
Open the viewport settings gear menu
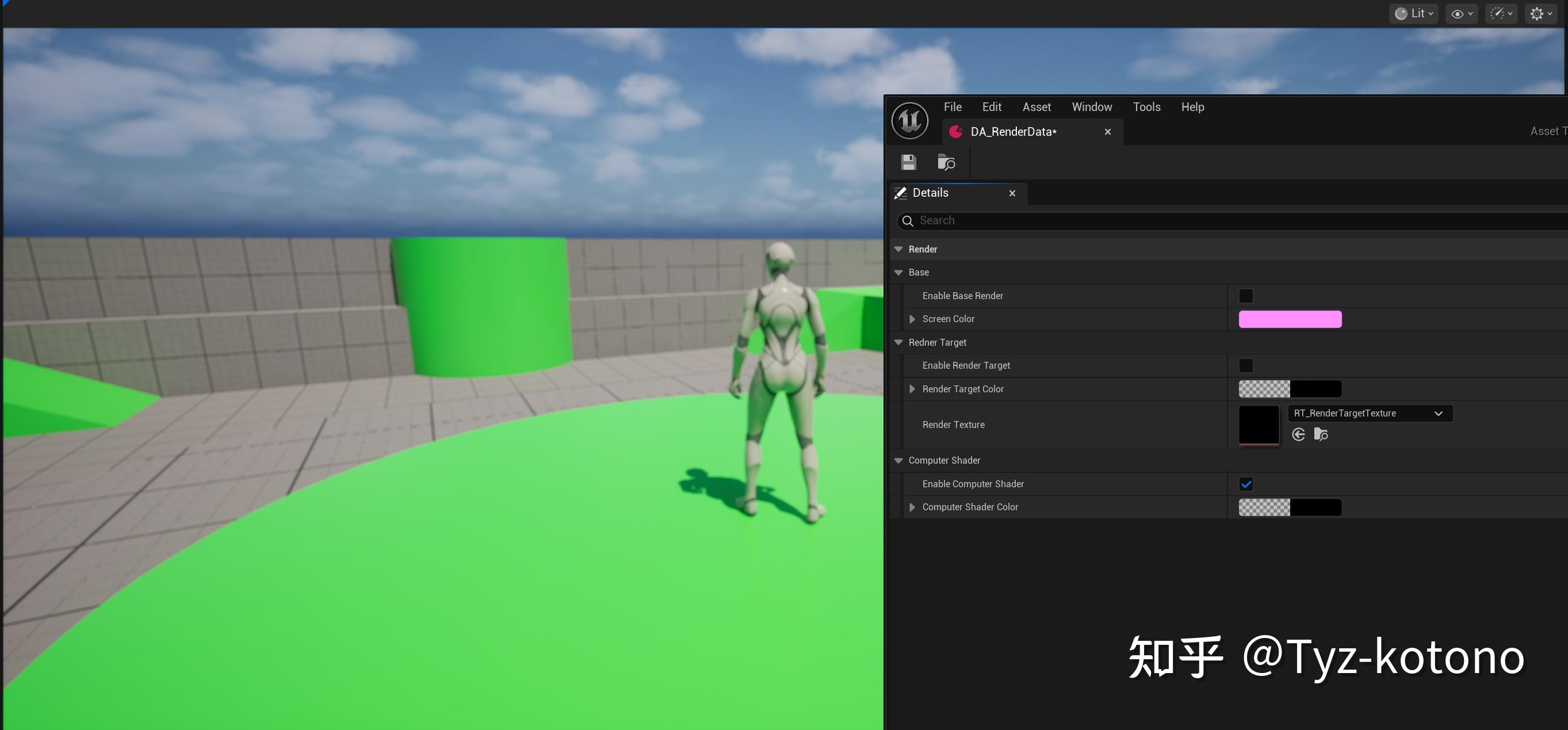(1540, 13)
